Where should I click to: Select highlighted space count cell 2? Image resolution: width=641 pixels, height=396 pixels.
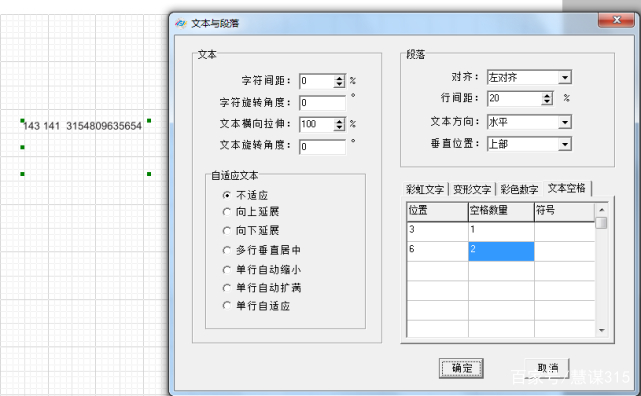point(501,251)
